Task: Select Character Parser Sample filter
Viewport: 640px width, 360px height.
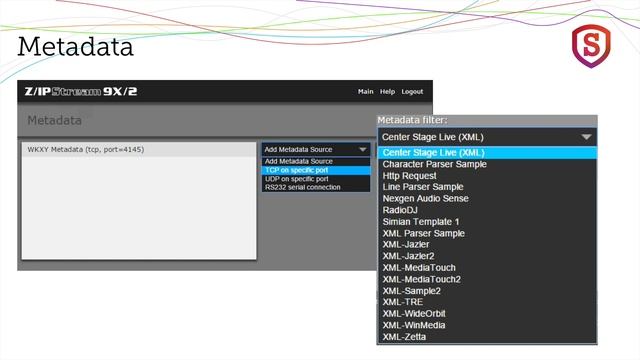Action: coord(487,164)
